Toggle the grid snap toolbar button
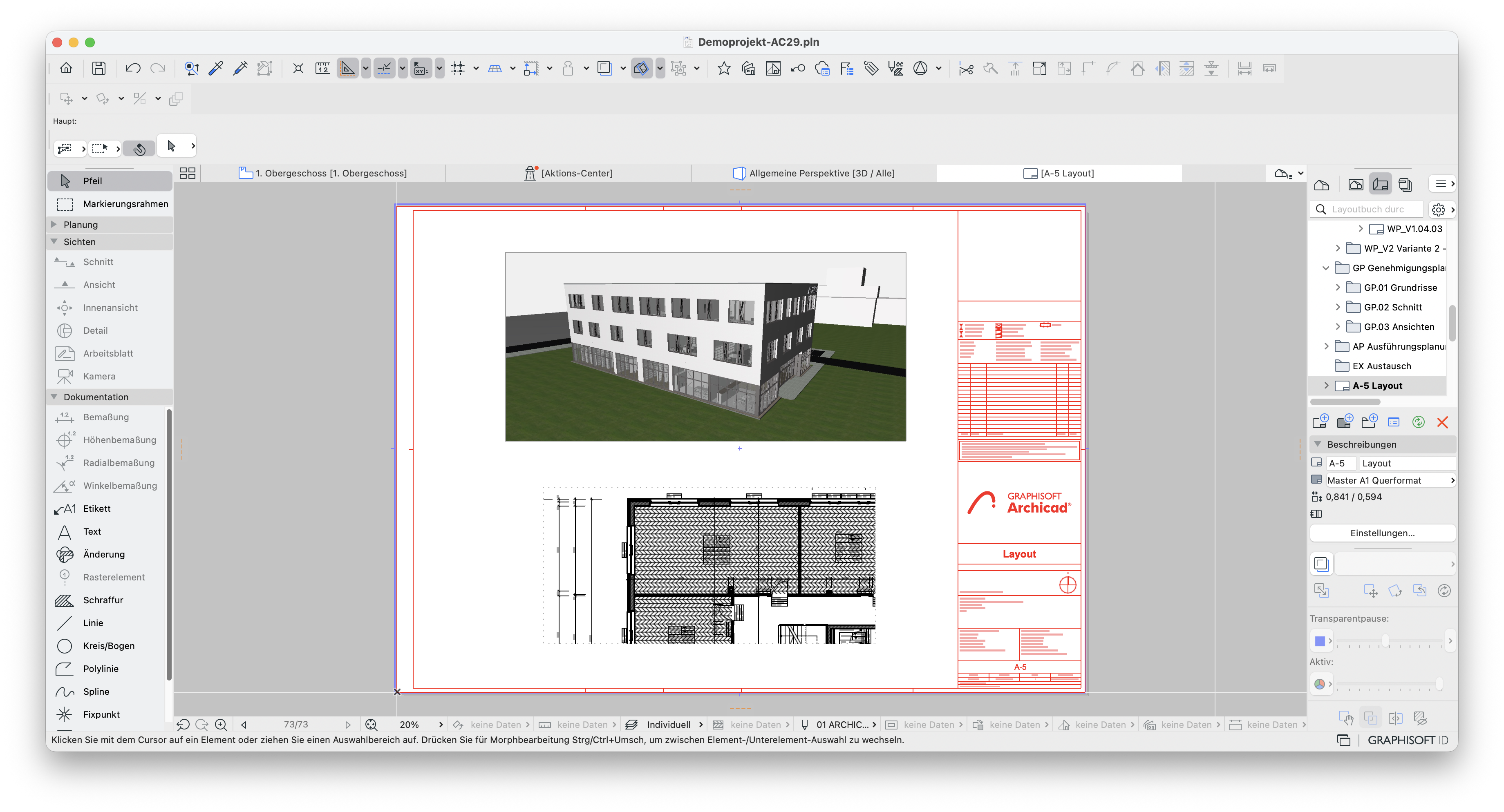The height and width of the screenshot is (812, 1504). click(x=458, y=68)
